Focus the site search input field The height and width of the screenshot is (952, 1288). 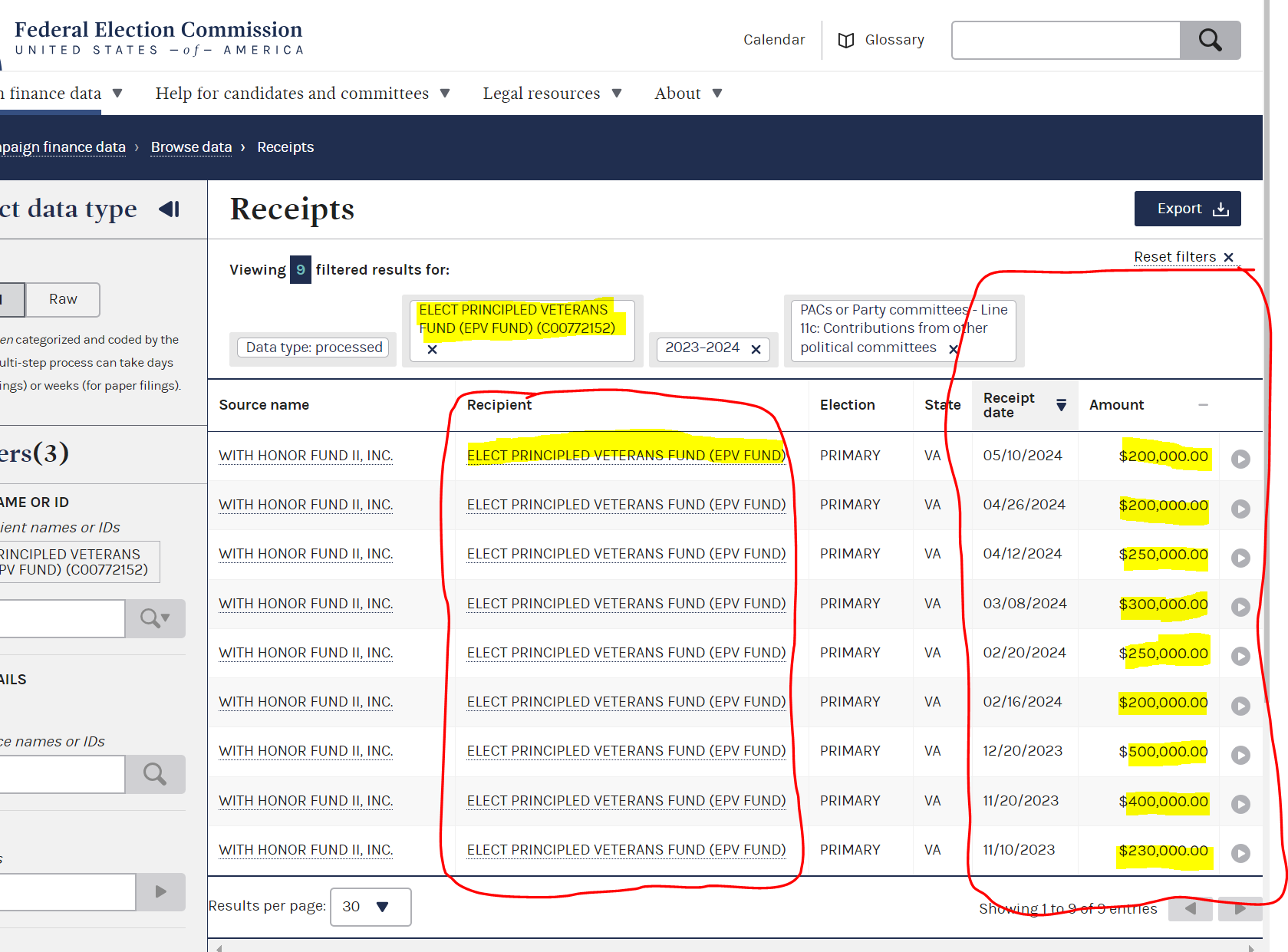(1066, 40)
